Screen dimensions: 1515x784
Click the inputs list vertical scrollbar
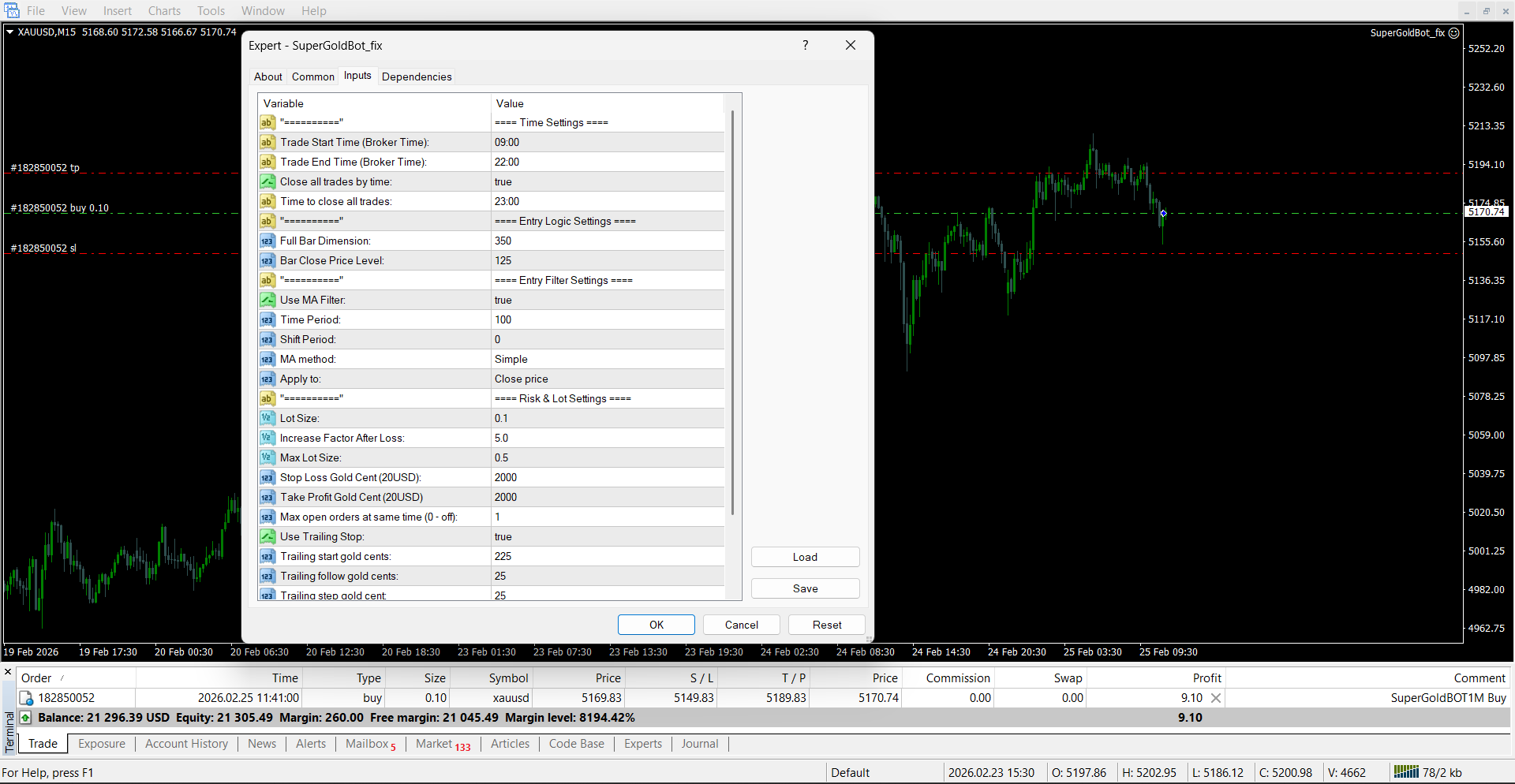tap(732, 315)
